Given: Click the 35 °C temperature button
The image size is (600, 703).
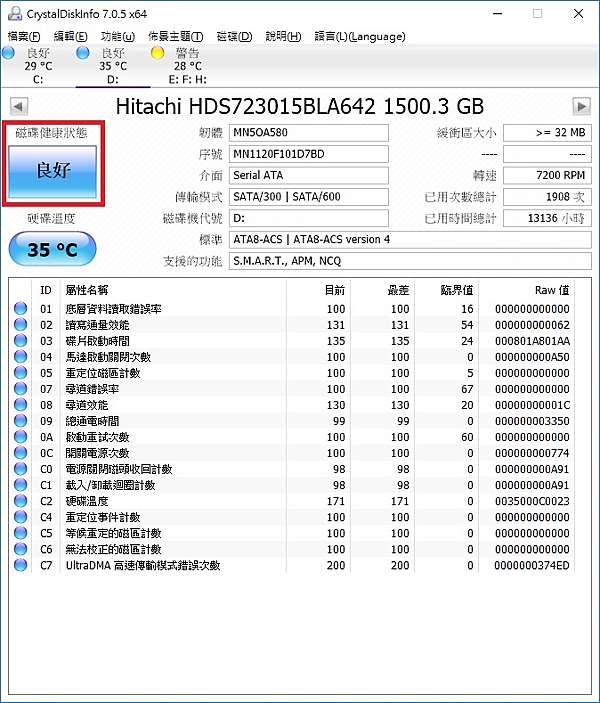Looking at the screenshot, I should 52,249.
